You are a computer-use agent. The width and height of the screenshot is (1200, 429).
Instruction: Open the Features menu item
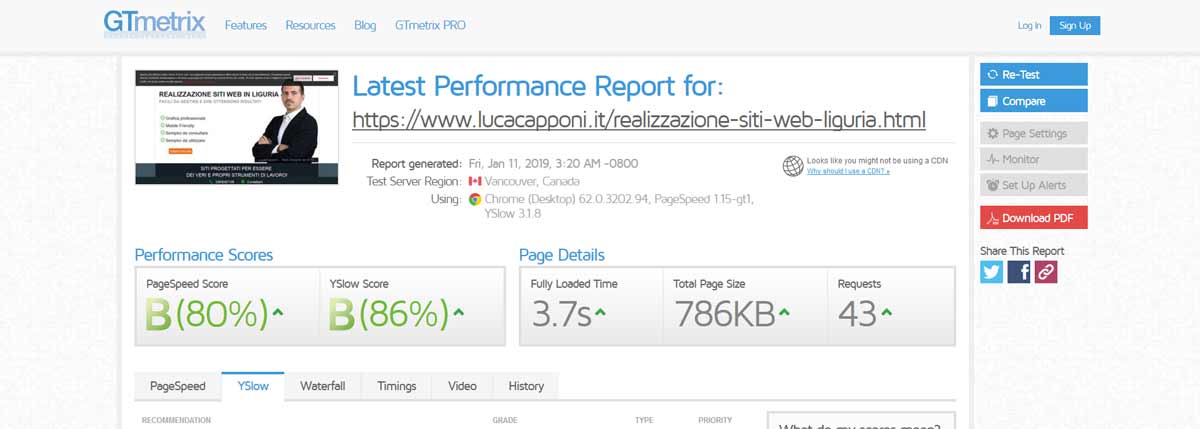pyautogui.click(x=246, y=25)
